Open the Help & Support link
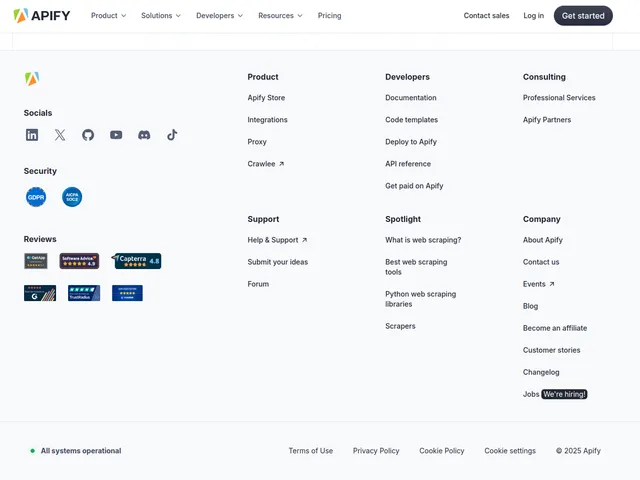640x480 pixels. tap(273, 240)
